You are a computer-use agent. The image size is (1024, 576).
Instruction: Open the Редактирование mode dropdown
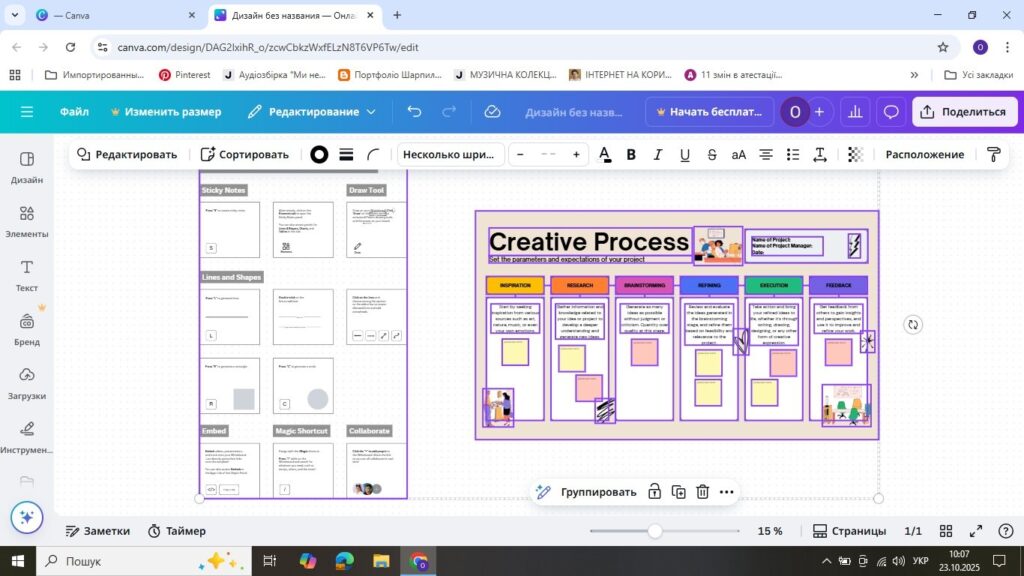tap(312, 112)
